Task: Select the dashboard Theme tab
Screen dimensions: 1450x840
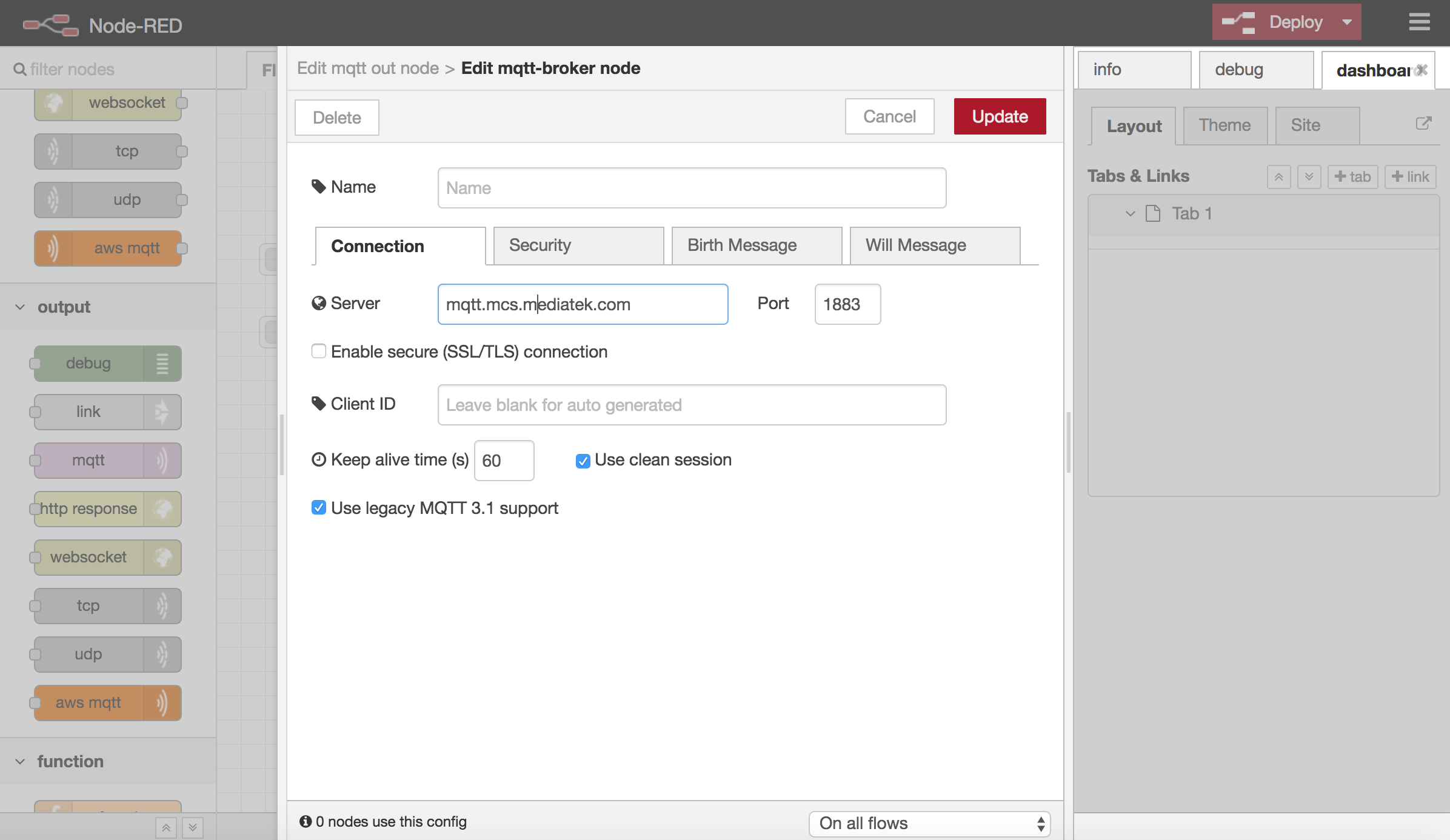Action: (1225, 125)
